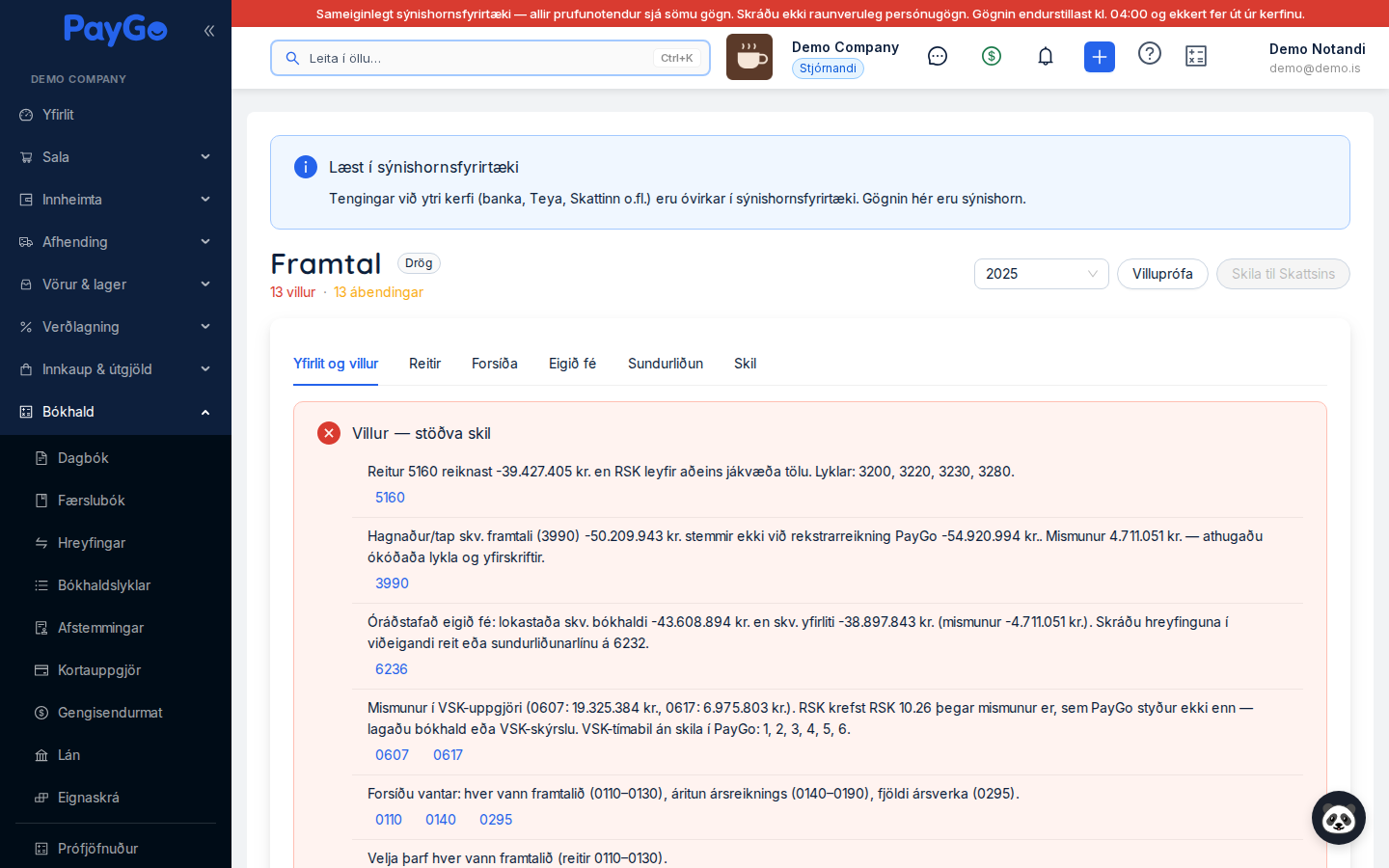Open Færslubók in the sidebar
The height and width of the screenshot is (868, 1389).
pos(116,501)
